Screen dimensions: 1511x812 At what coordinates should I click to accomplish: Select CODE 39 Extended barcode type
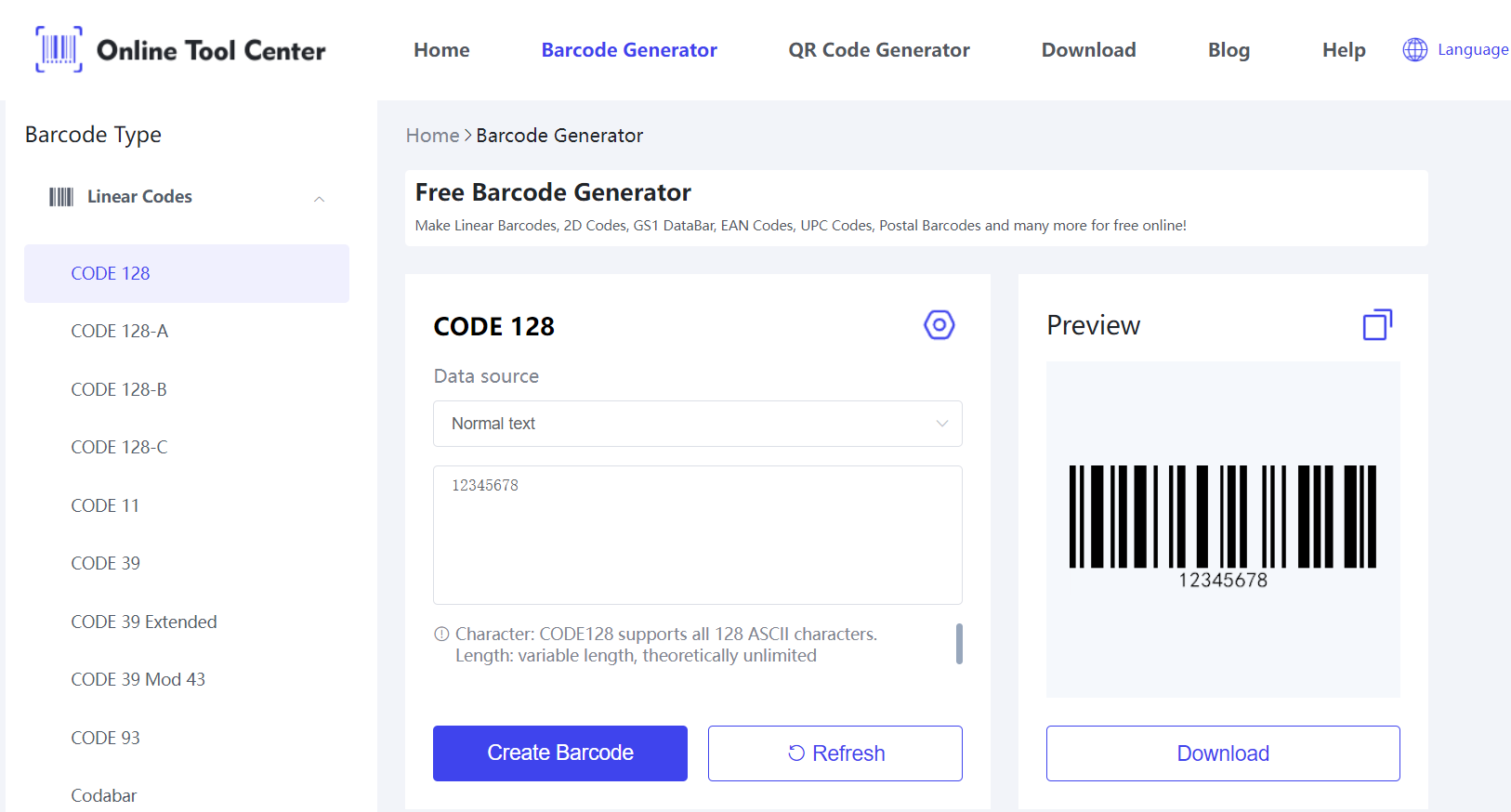click(x=144, y=622)
